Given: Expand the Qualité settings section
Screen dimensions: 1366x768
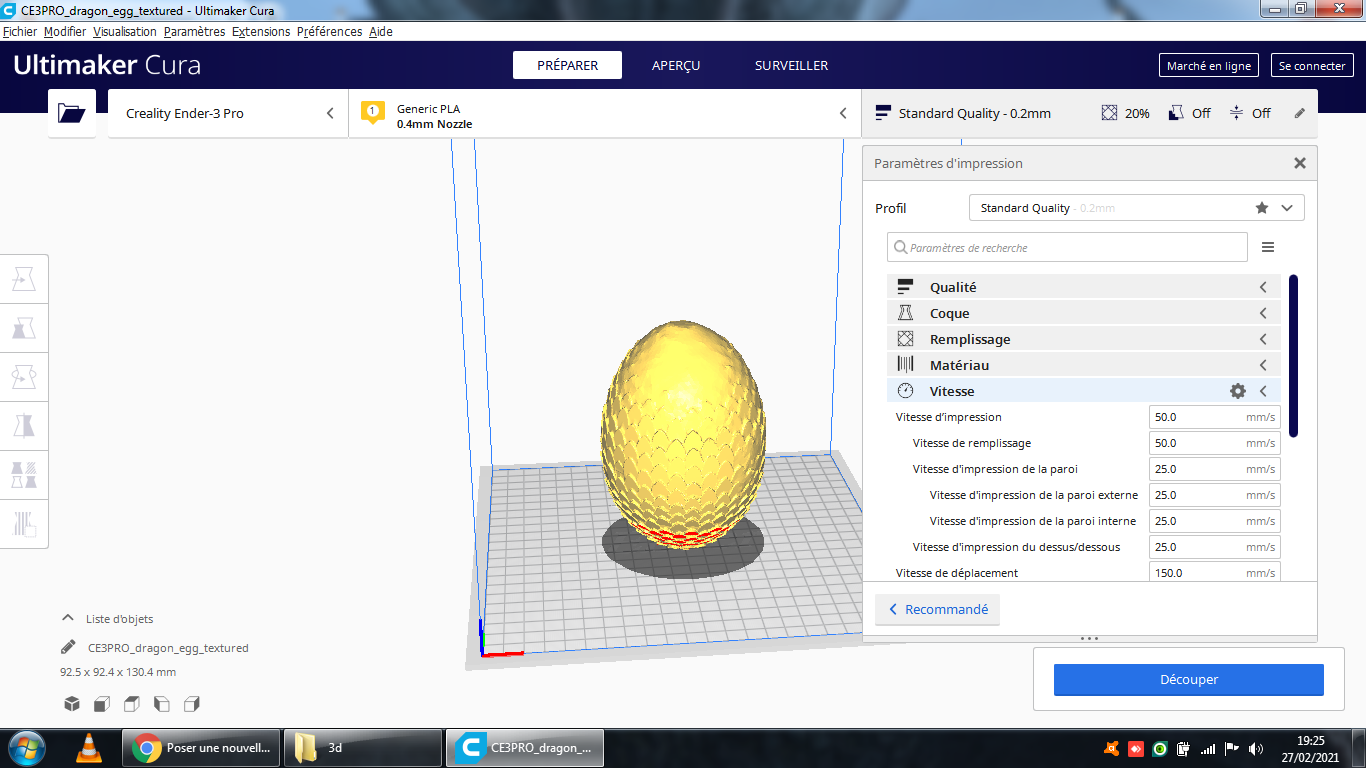Looking at the screenshot, I should pyautogui.click(x=1084, y=287).
